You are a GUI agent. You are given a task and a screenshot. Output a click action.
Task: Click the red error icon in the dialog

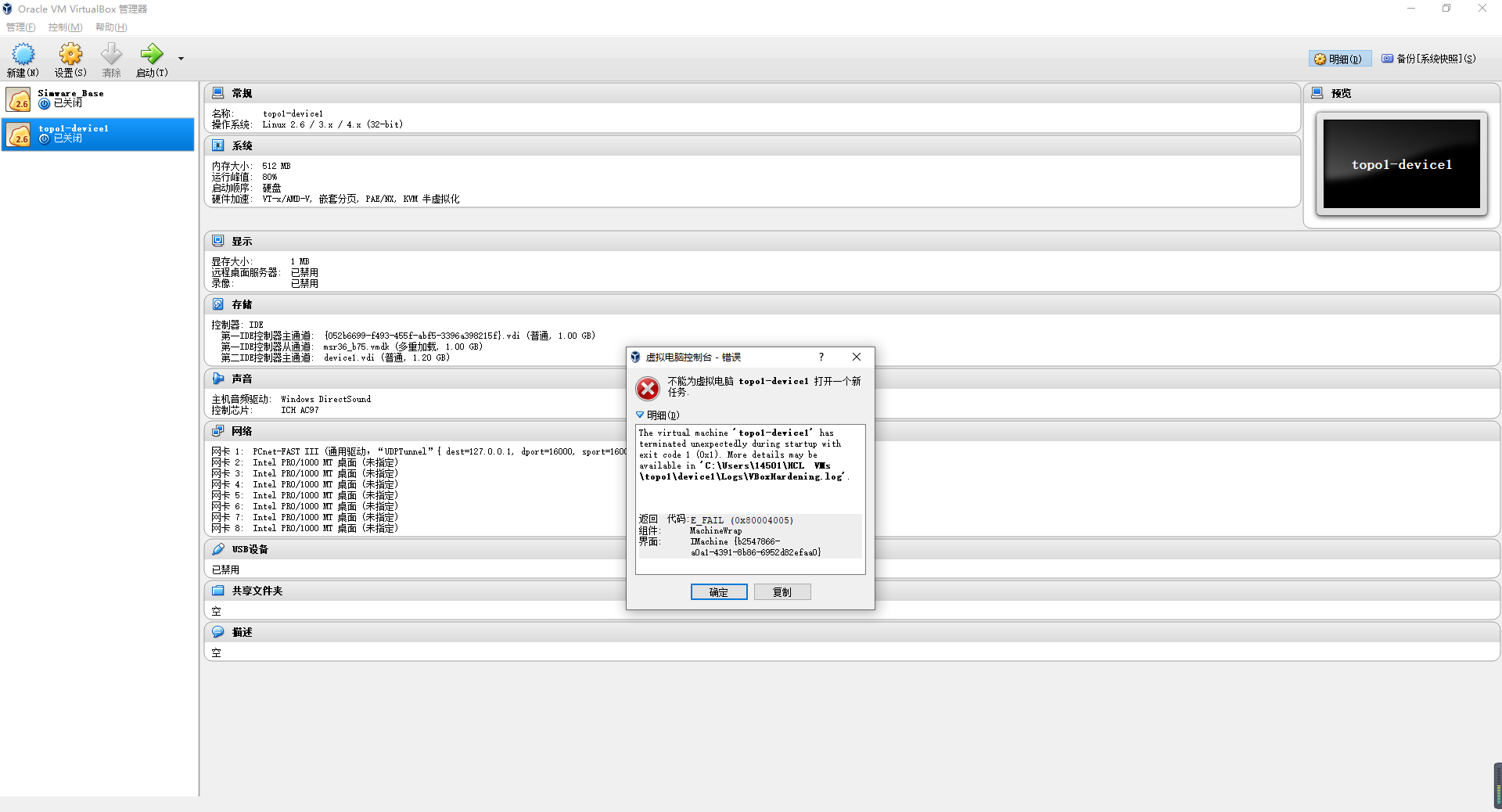[x=648, y=389]
